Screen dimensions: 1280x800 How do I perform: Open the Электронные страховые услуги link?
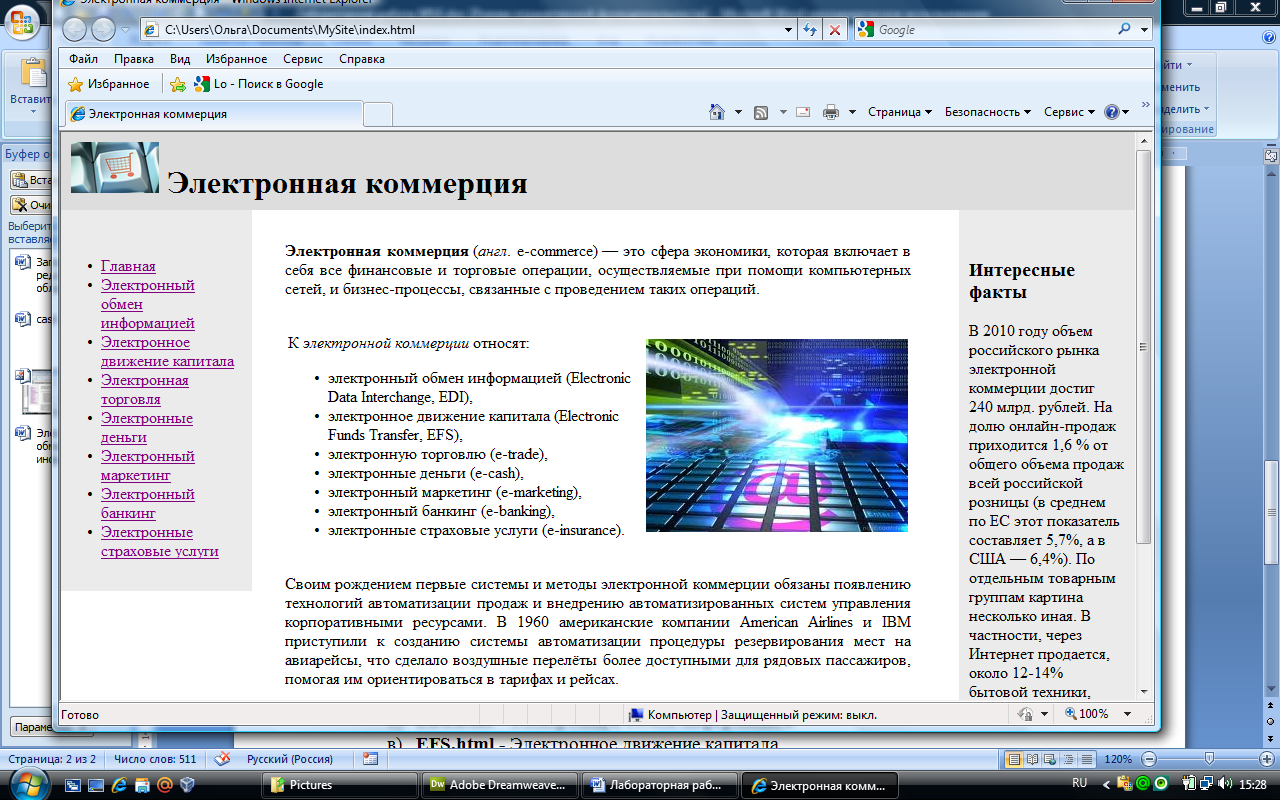coord(160,542)
